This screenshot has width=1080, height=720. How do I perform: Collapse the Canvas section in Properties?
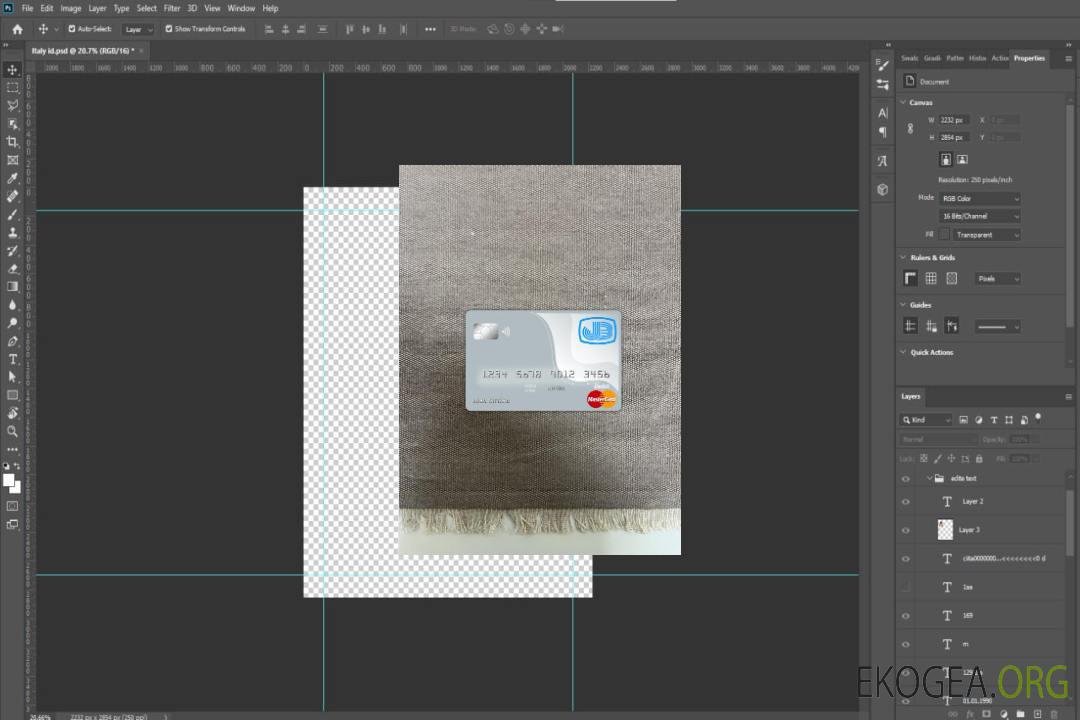point(903,102)
